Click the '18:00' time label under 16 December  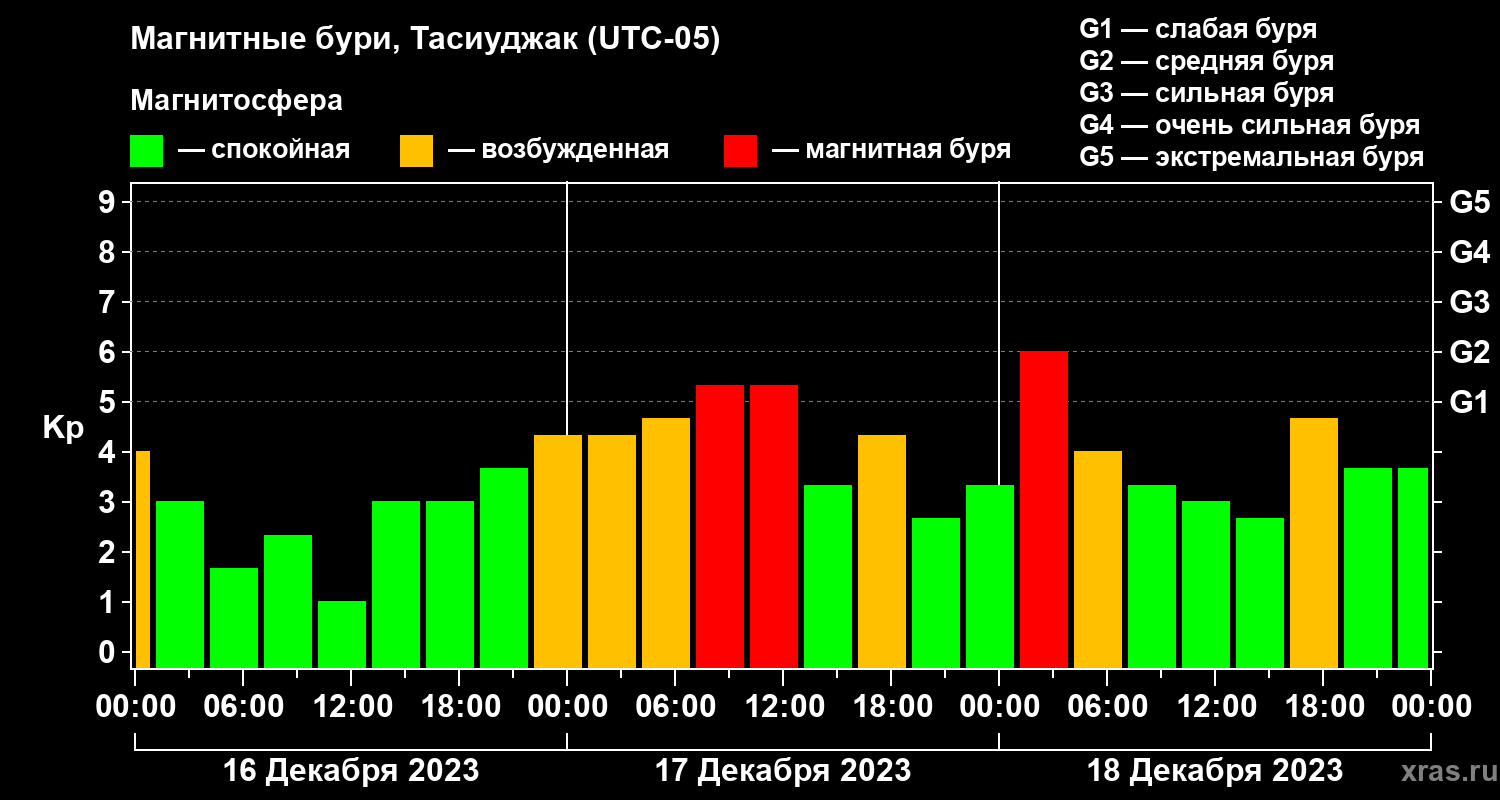pos(459,706)
